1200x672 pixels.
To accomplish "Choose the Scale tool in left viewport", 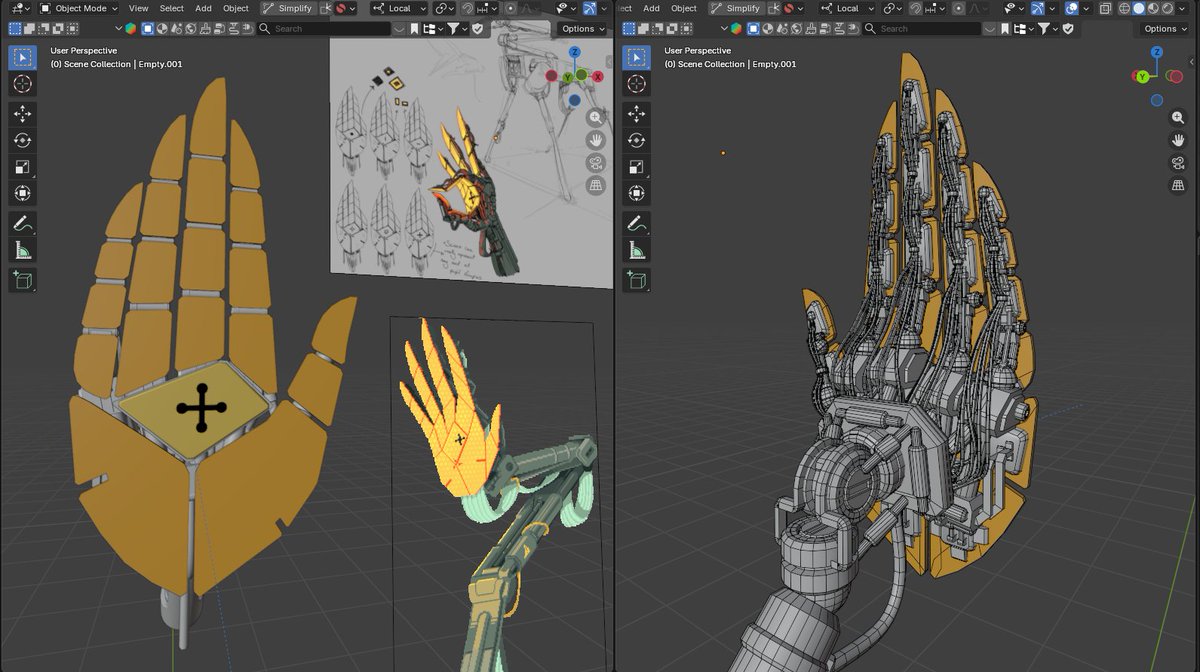I will coord(22,167).
